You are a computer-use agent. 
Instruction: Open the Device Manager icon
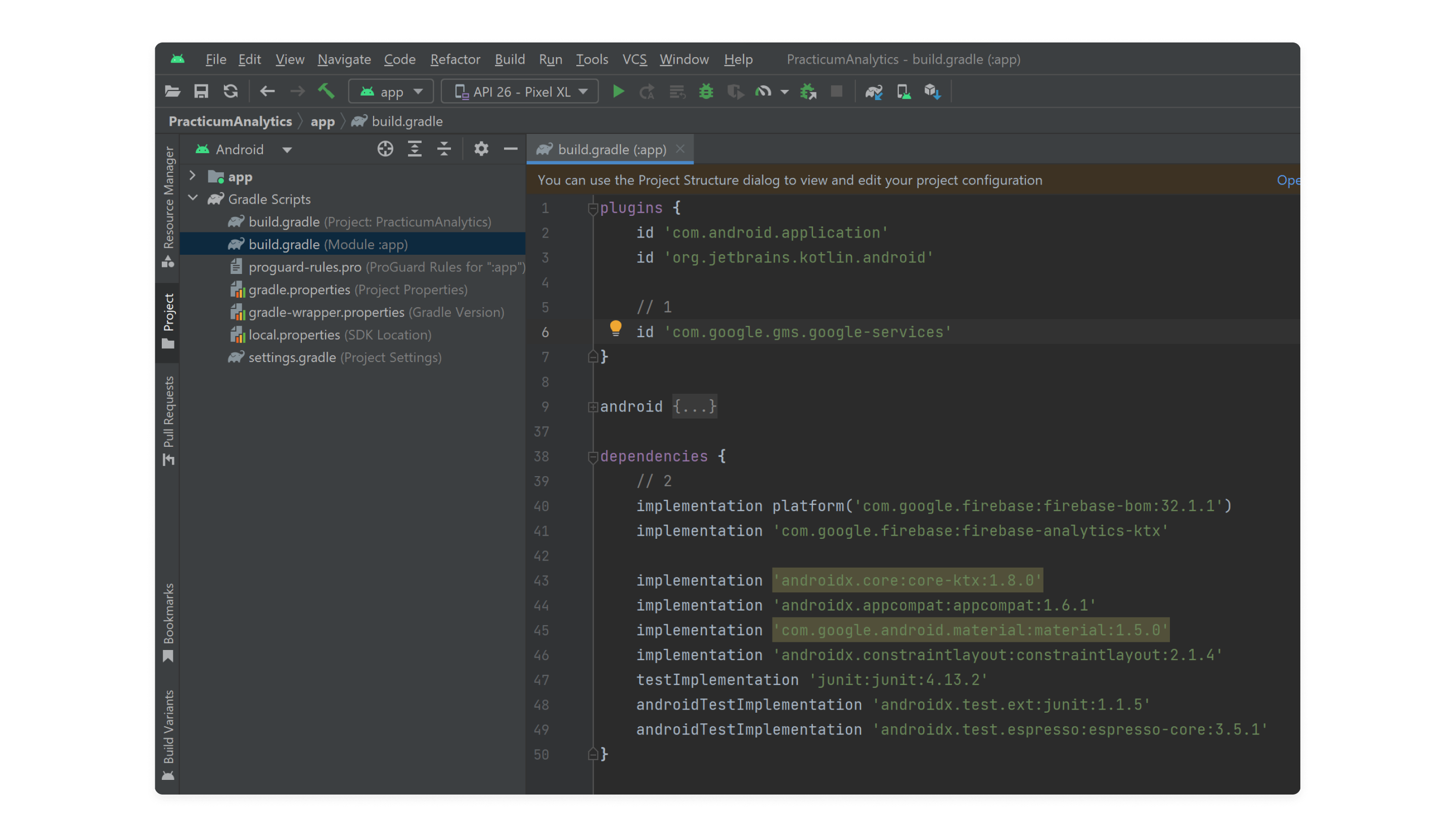pyautogui.click(x=903, y=92)
